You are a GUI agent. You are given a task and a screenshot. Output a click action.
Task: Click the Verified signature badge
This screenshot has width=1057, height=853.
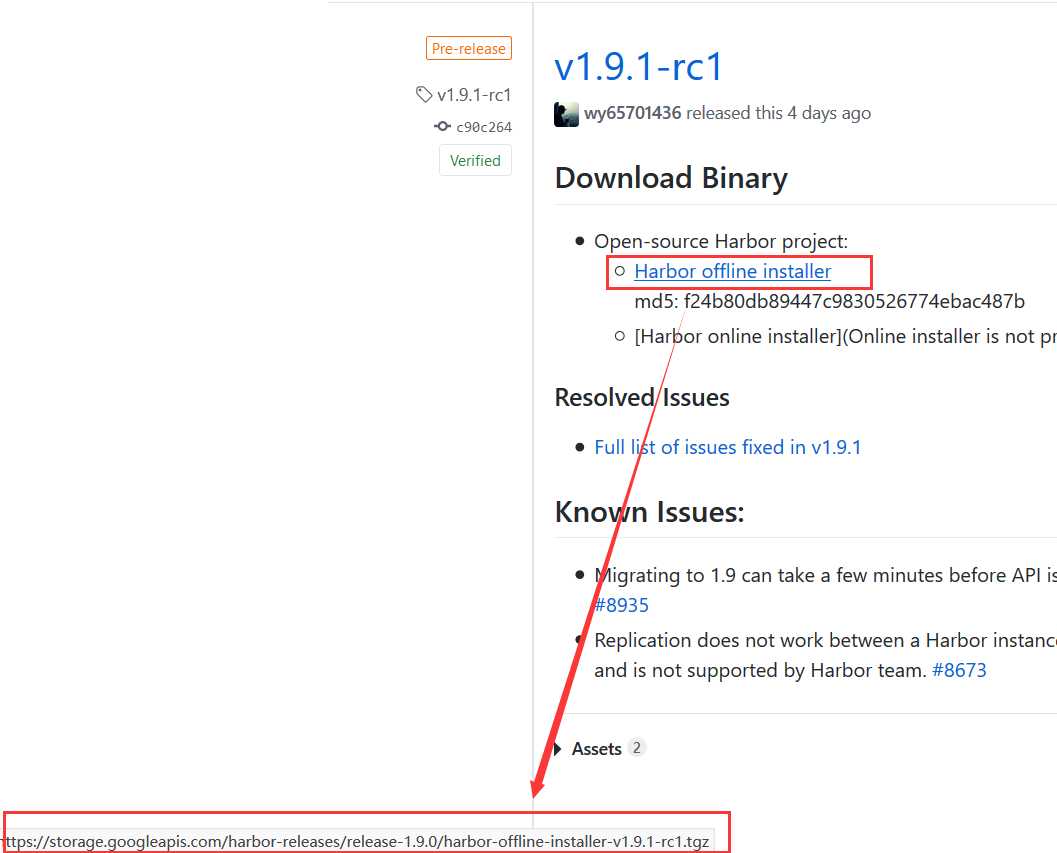click(x=475, y=160)
